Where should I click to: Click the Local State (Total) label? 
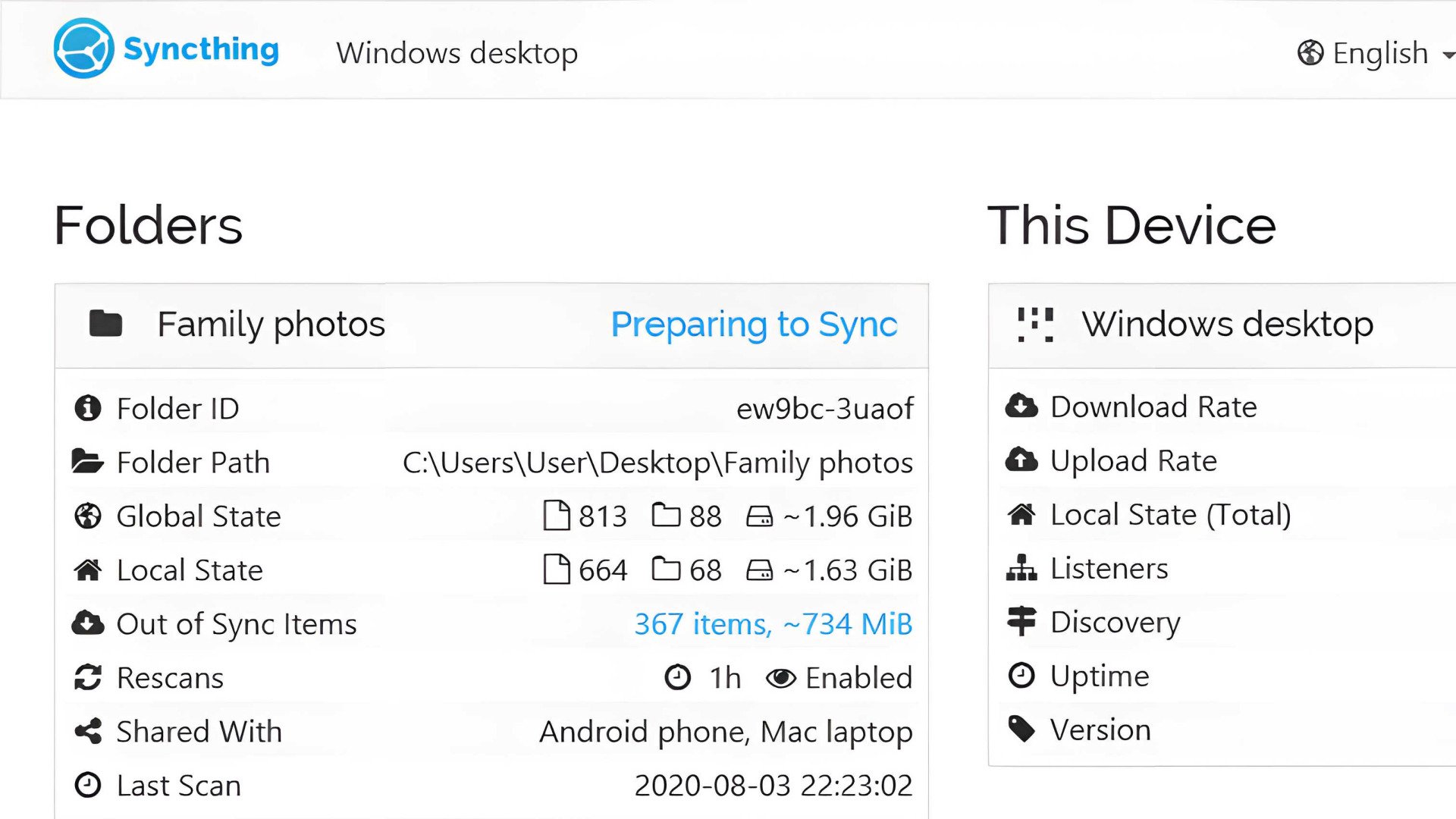[1171, 515]
